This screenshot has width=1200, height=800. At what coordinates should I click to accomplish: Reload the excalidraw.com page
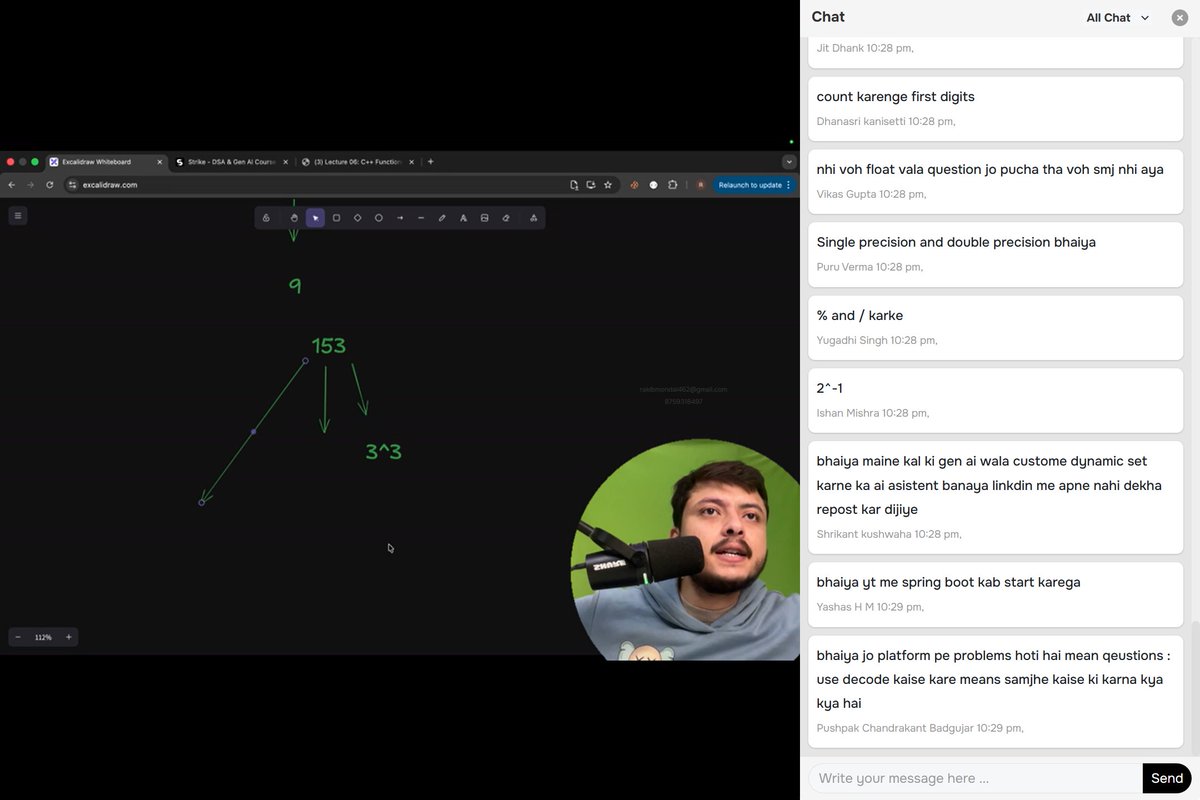pos(50,185)
